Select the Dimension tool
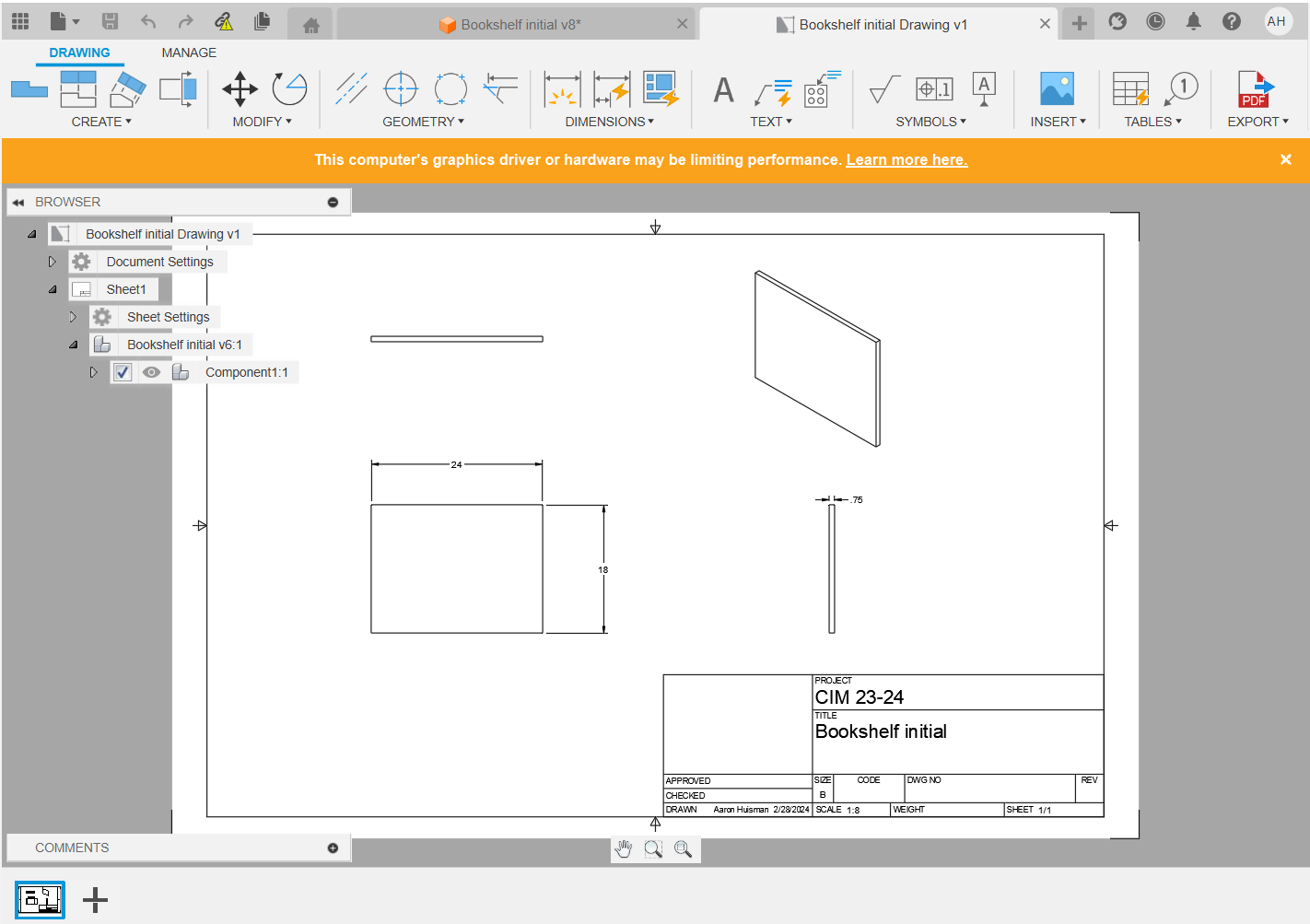This screenshot has width=1310, height=924. [x=562, y=89]
